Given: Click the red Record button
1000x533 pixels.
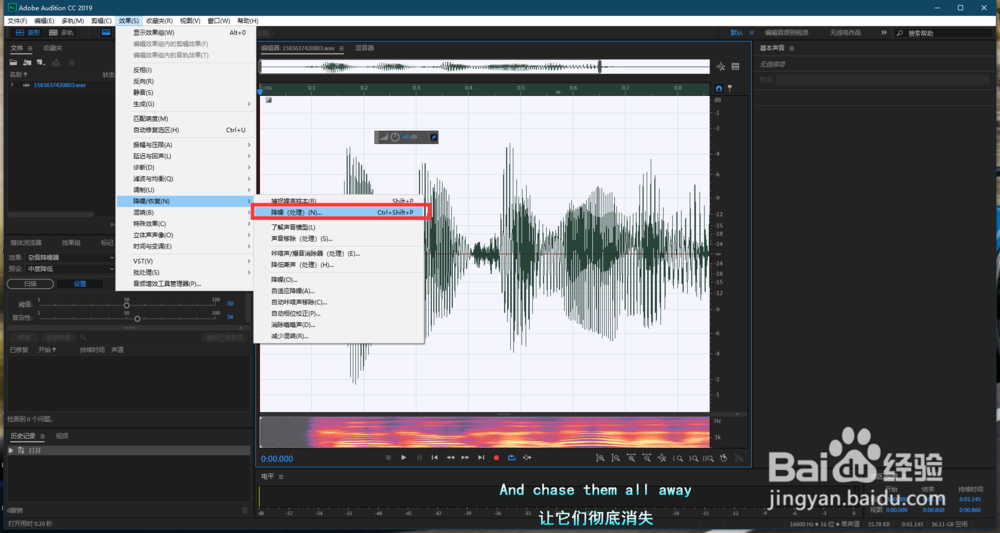Looking at the screenshot, I should [496, 458].
